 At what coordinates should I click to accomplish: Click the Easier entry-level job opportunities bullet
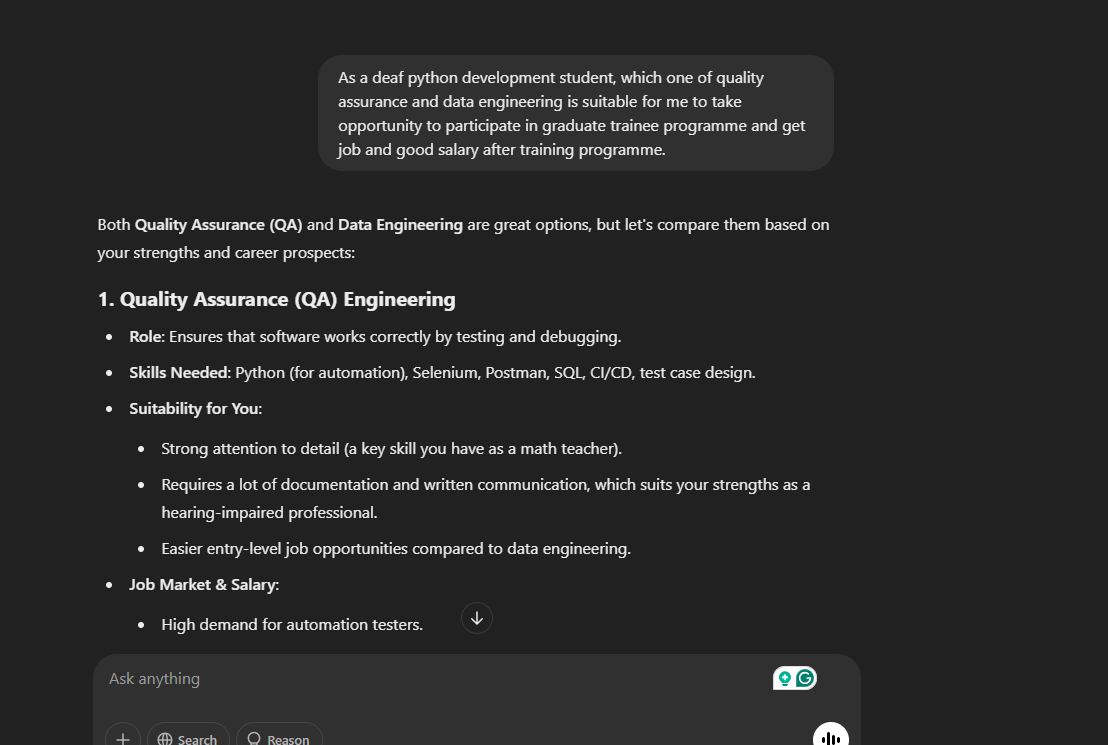tap(396, 549)
